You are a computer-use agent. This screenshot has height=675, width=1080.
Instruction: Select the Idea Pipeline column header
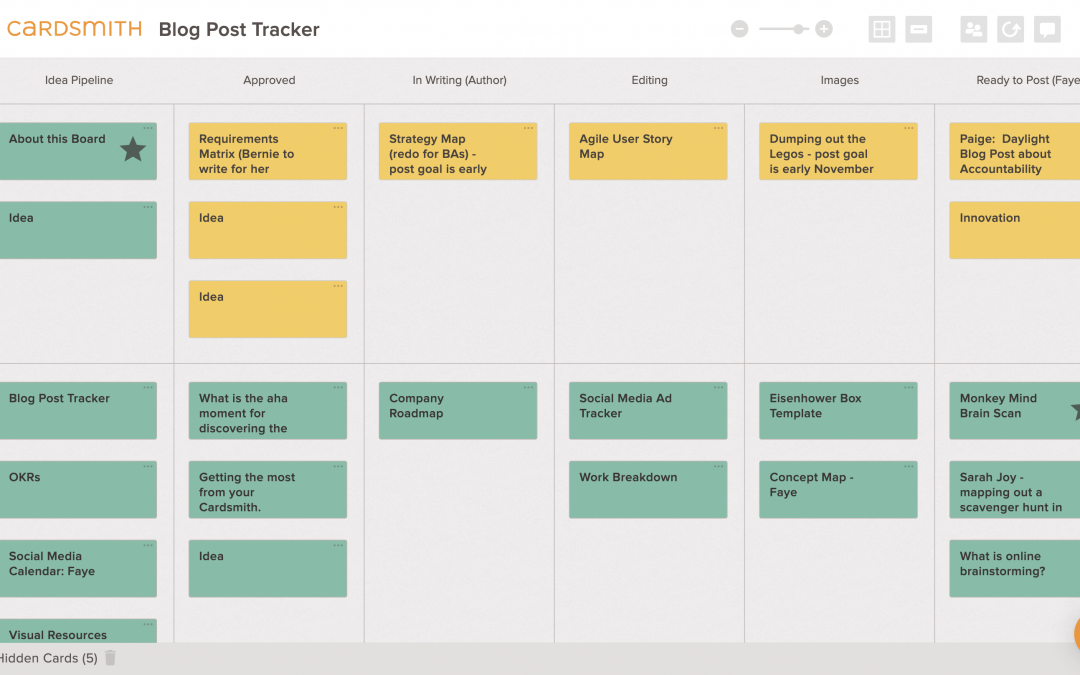coord(79,80)
